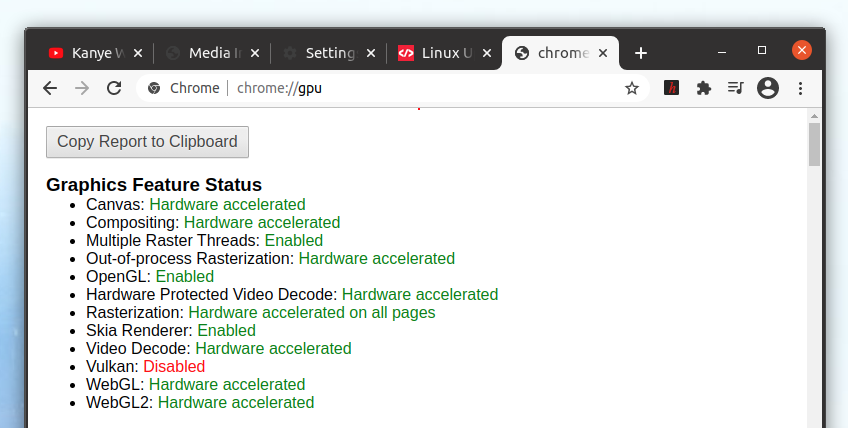Viewport: 848px width, 428px height.
Task: Reload the chrome://gpu page
Action: tap(114, 88)
